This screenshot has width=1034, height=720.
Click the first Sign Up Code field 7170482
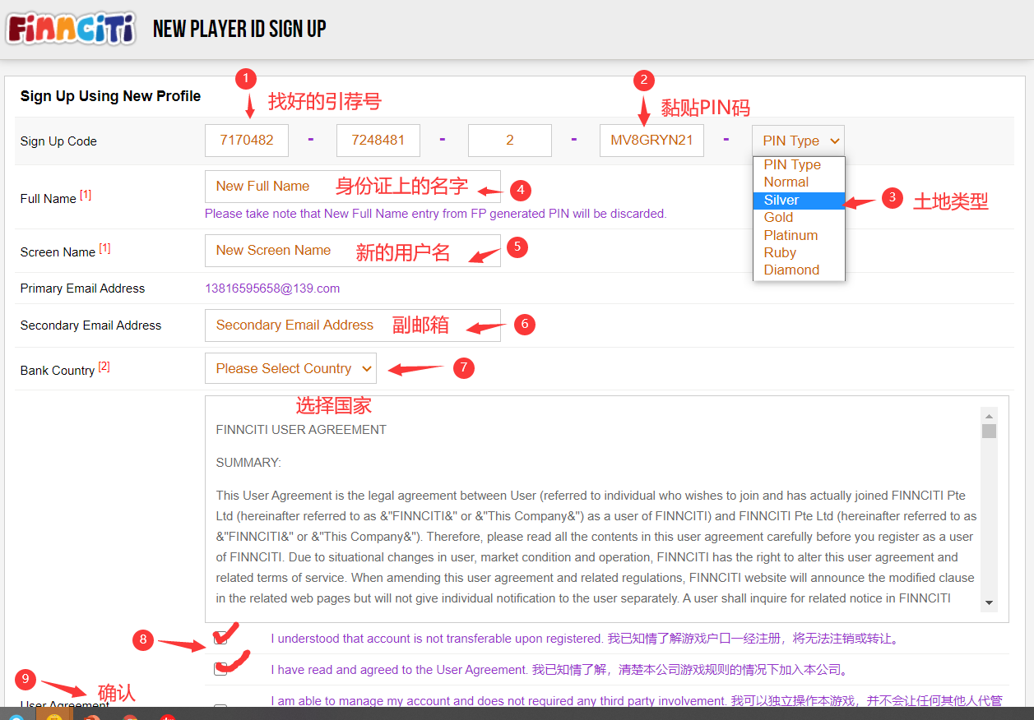click(x=247, y=140)
